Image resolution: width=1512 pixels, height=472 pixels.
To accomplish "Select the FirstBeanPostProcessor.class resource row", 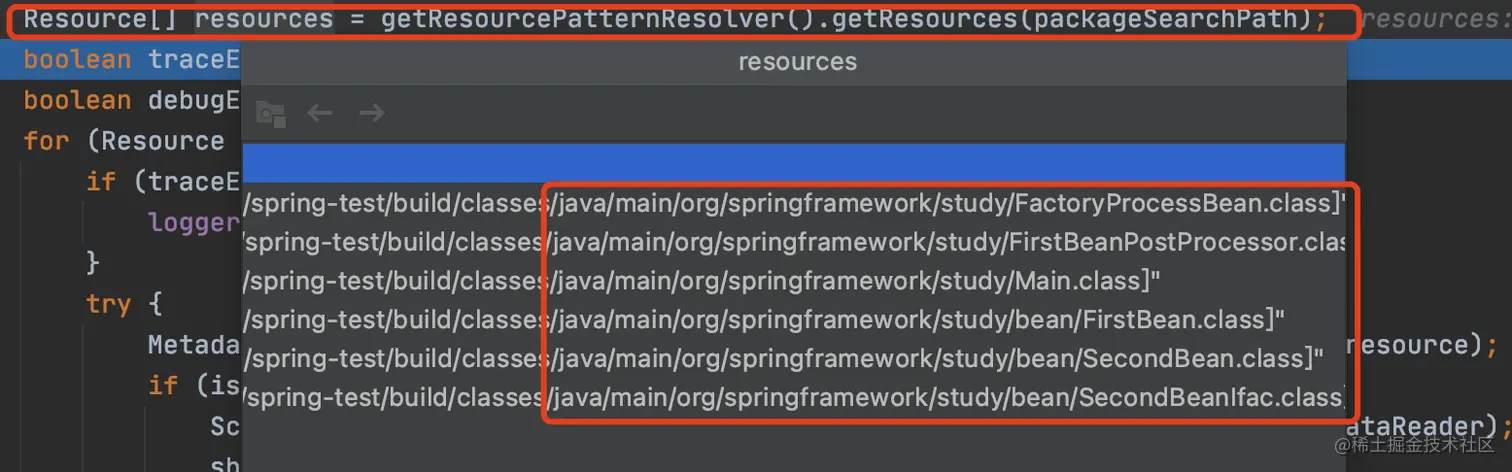I will (x=794, y=242).
